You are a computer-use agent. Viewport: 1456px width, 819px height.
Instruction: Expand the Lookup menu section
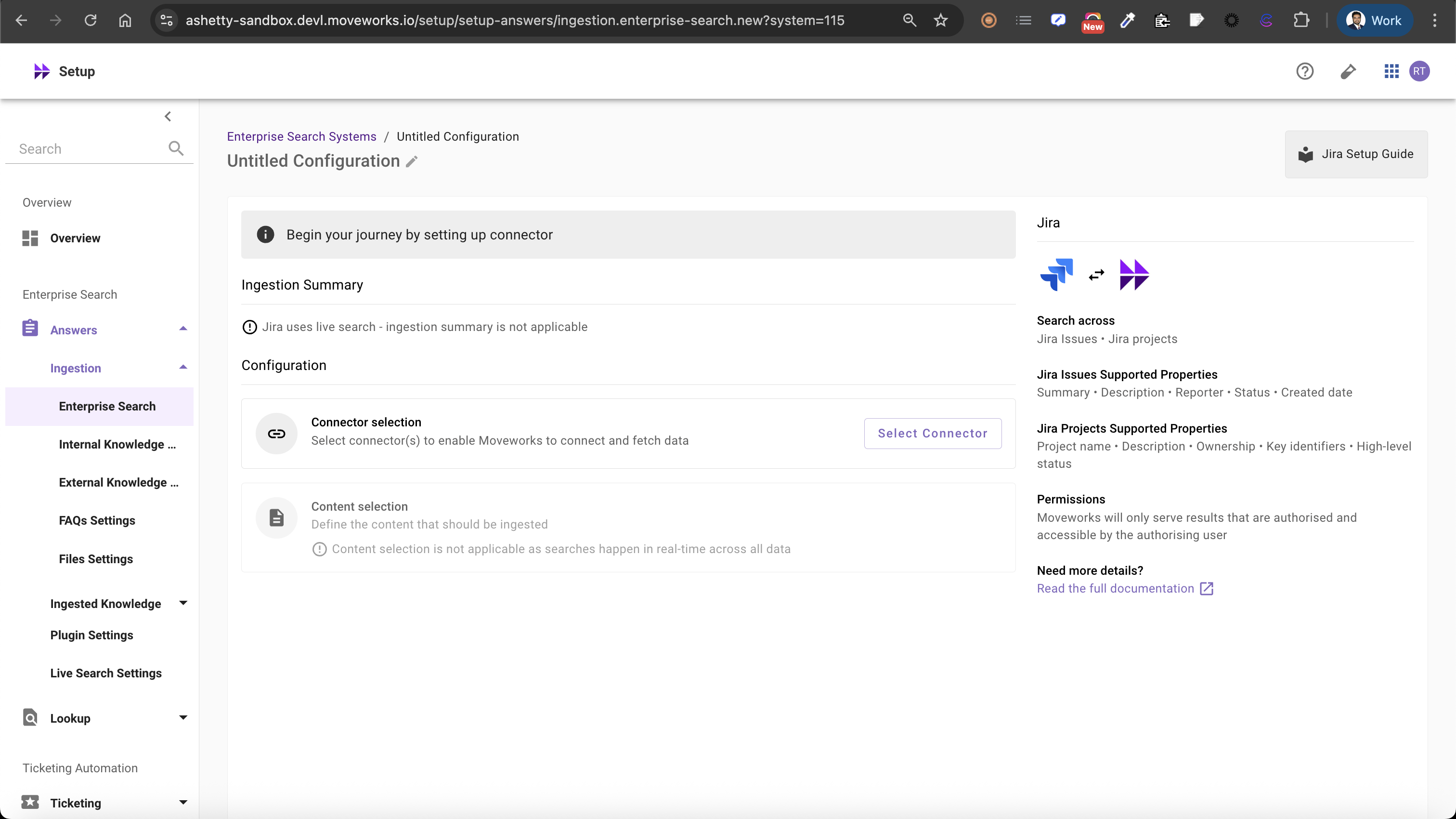183,718
